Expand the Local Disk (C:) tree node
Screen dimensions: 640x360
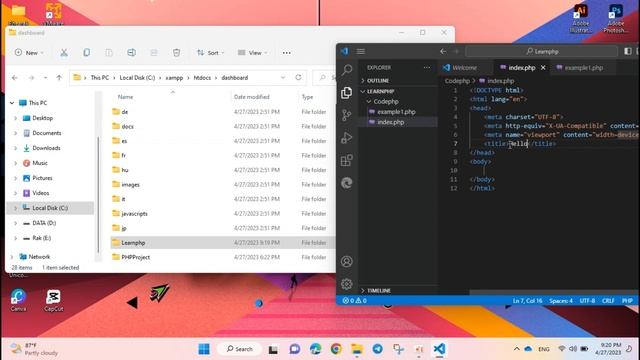(16, 208)
